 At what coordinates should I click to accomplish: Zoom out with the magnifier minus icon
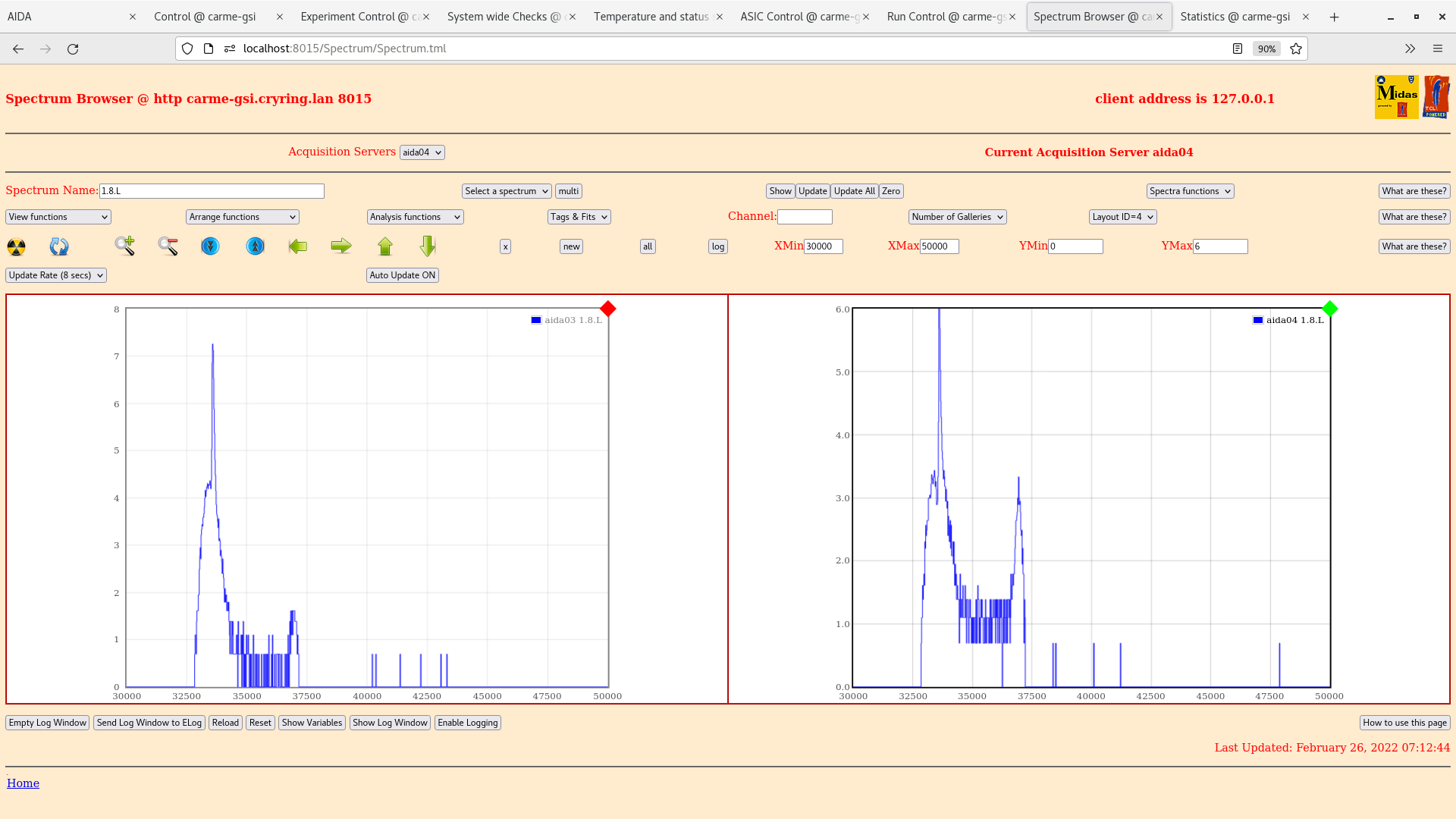point(168,246)
